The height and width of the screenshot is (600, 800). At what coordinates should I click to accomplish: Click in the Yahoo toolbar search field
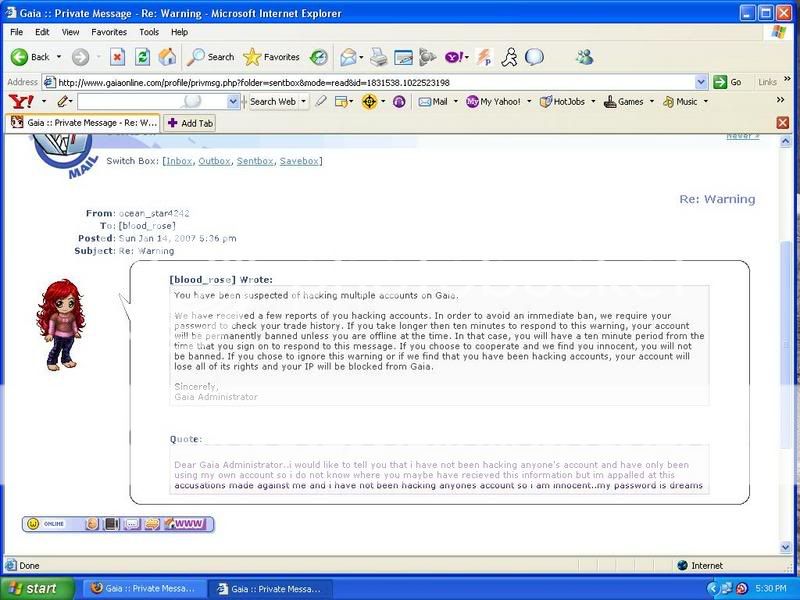point(150,101)
